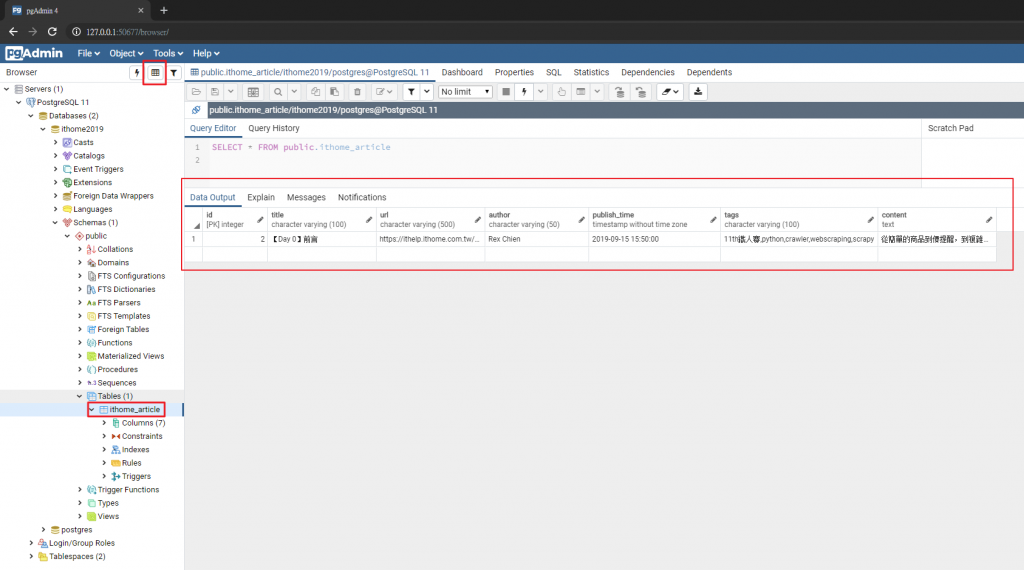Viewport: 1024px width, 570px height.
Task: Click the Delete trash icon in query toolbar
Action: [357, 92]
